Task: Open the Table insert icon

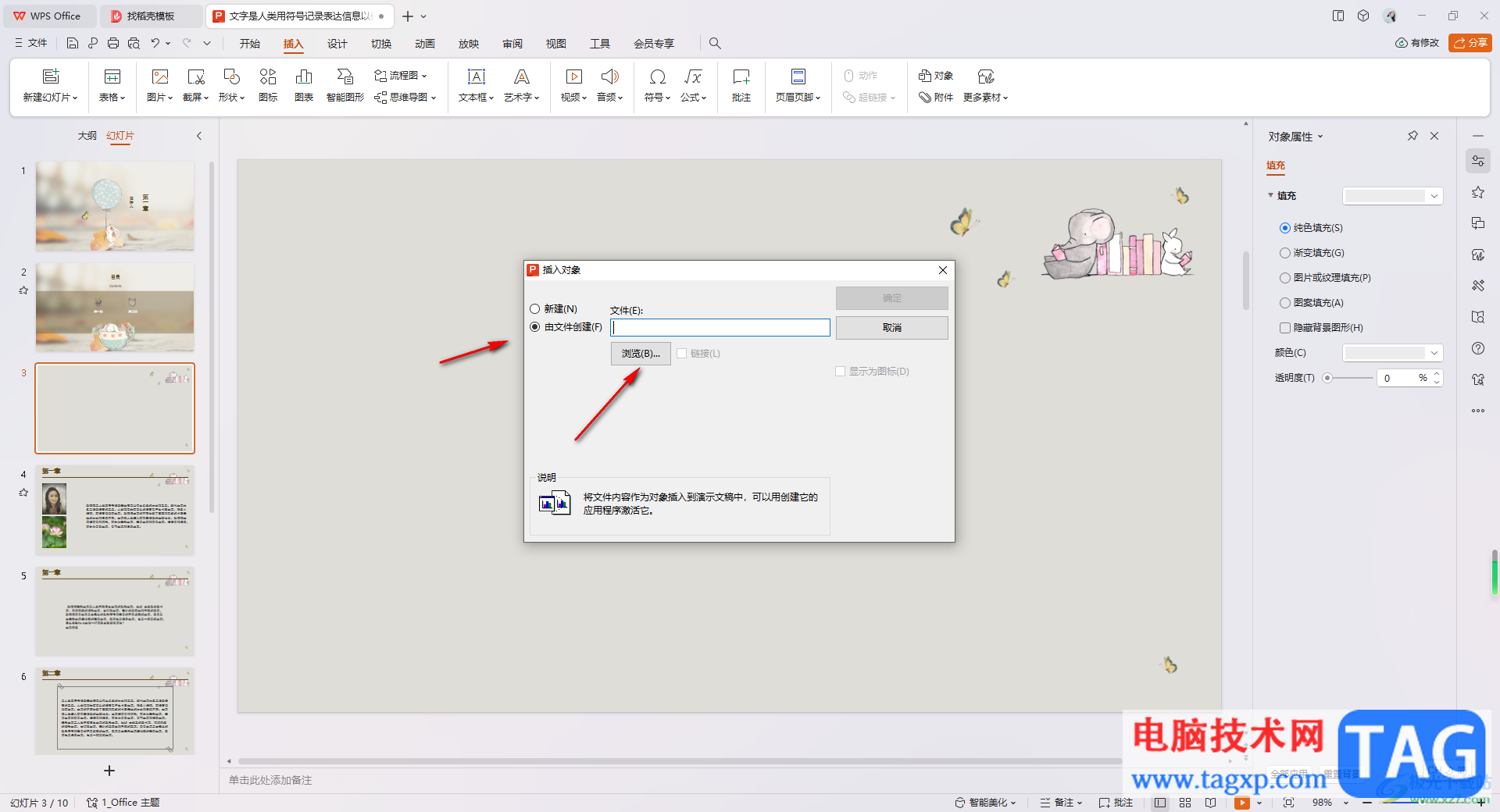Action: point(112,77)
